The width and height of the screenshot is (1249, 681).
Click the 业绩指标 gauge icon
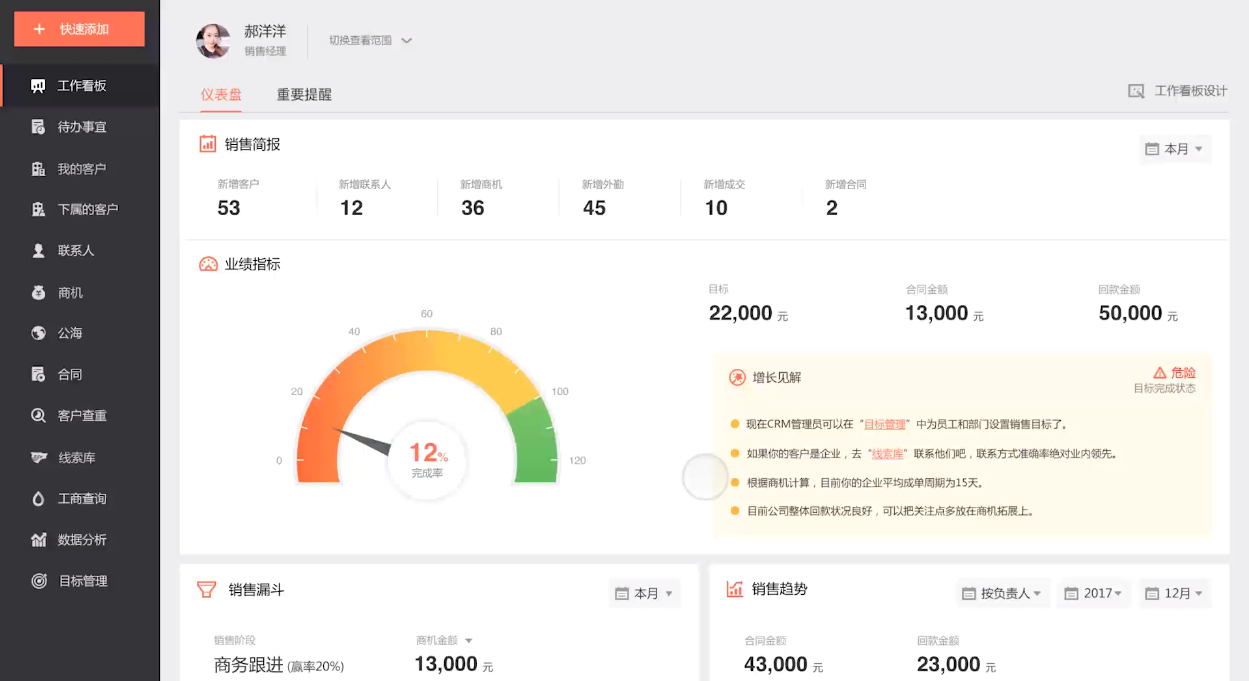coord(208,264)
